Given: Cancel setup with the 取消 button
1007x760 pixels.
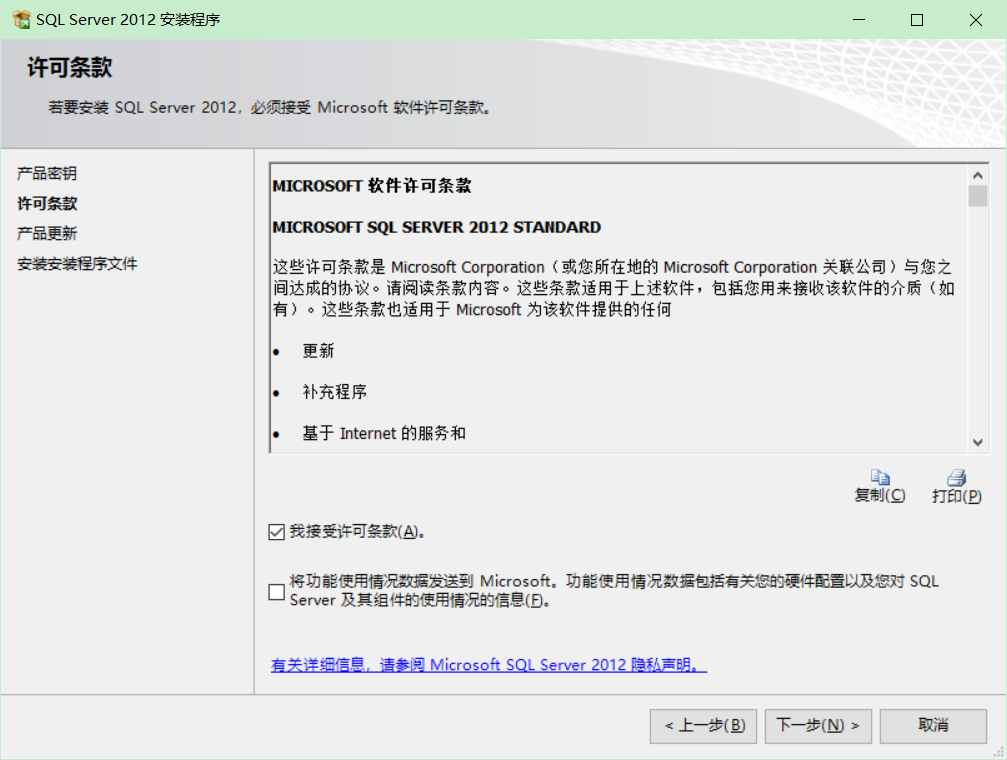Looking at the screenshot, I should 933,726.
